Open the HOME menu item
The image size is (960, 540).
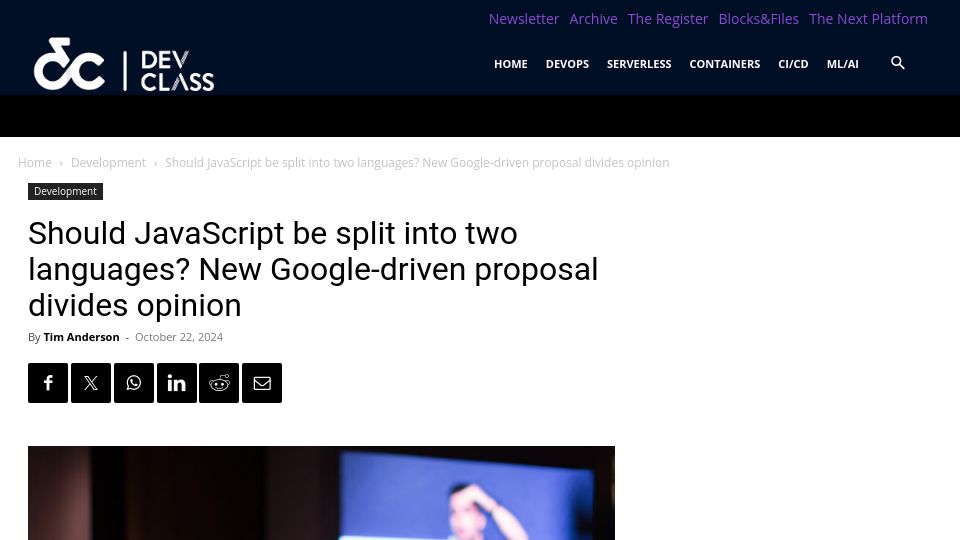(511, 64)
